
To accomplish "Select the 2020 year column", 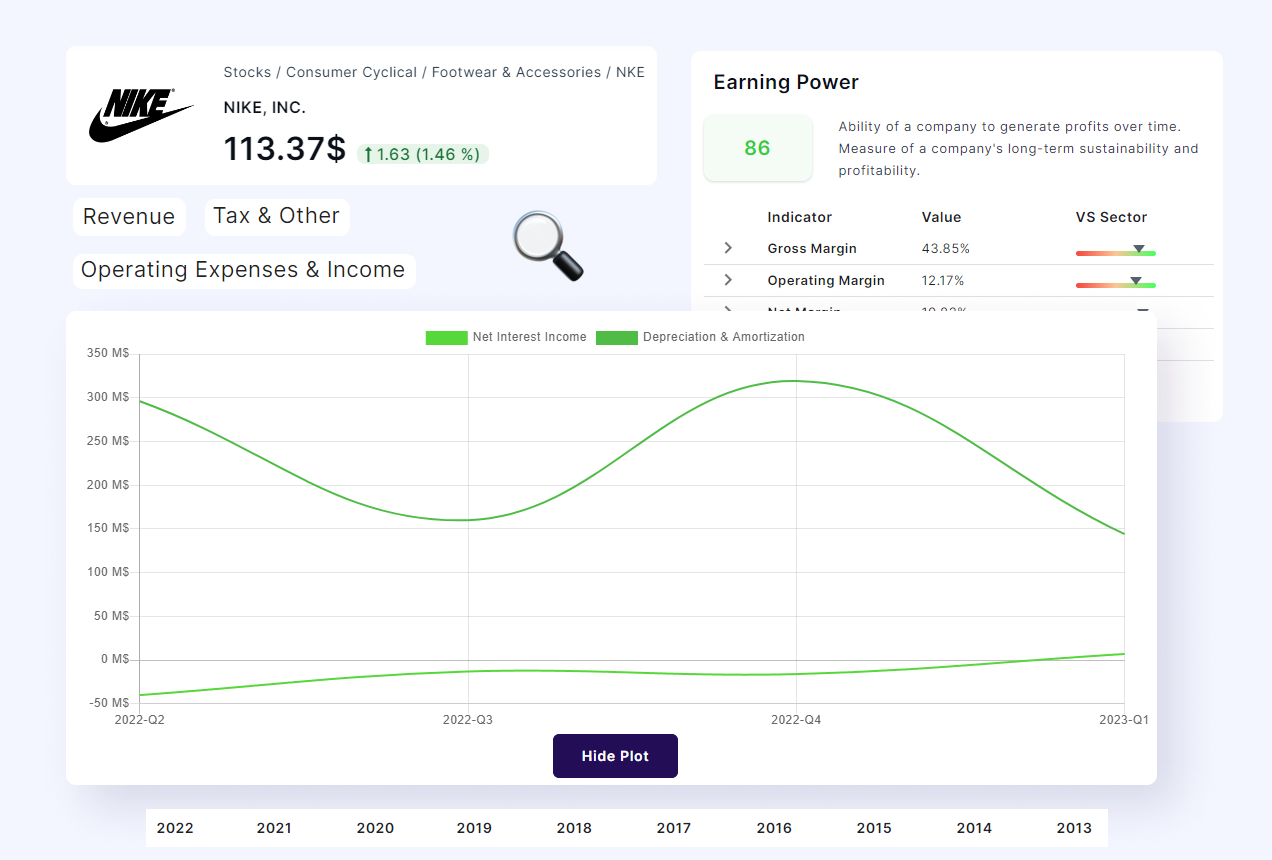I will point(375,828).
